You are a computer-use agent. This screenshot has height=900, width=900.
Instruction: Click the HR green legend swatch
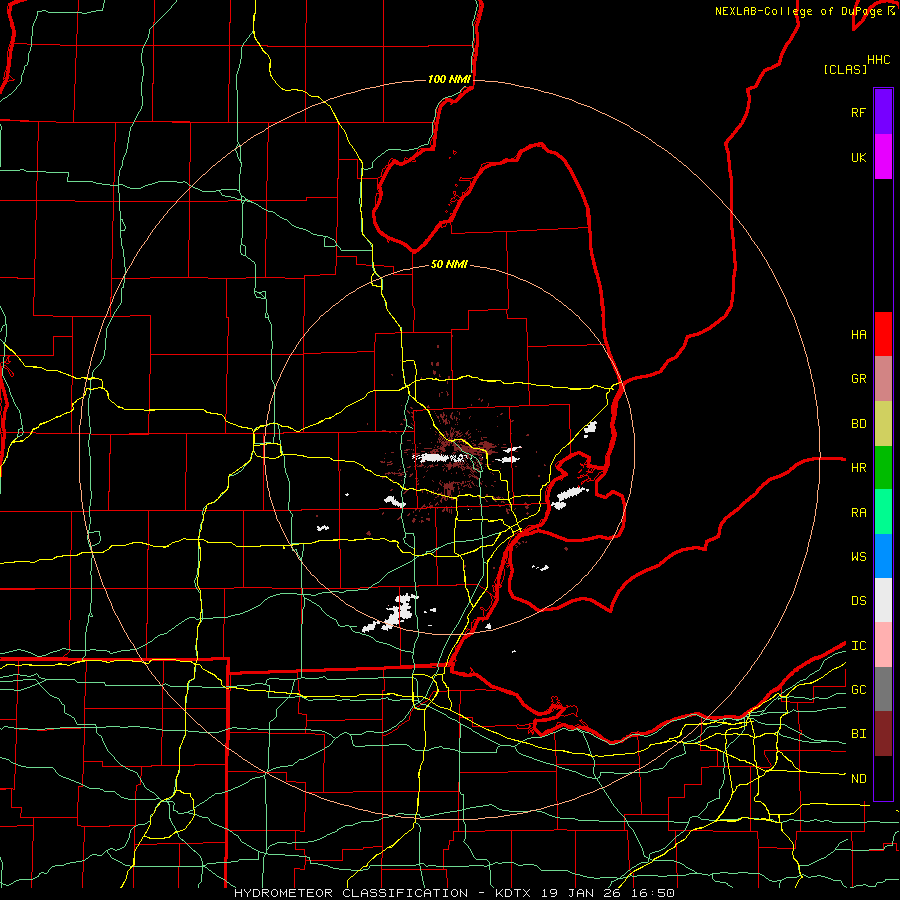pyautogui.click(x=883, y=468)
